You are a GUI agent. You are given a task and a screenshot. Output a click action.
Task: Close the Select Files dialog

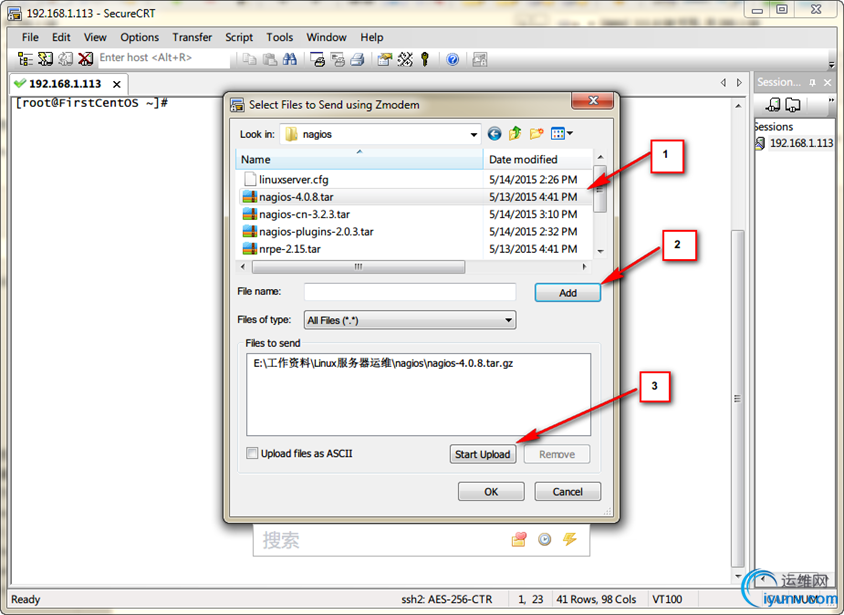(x=593, y=101)
